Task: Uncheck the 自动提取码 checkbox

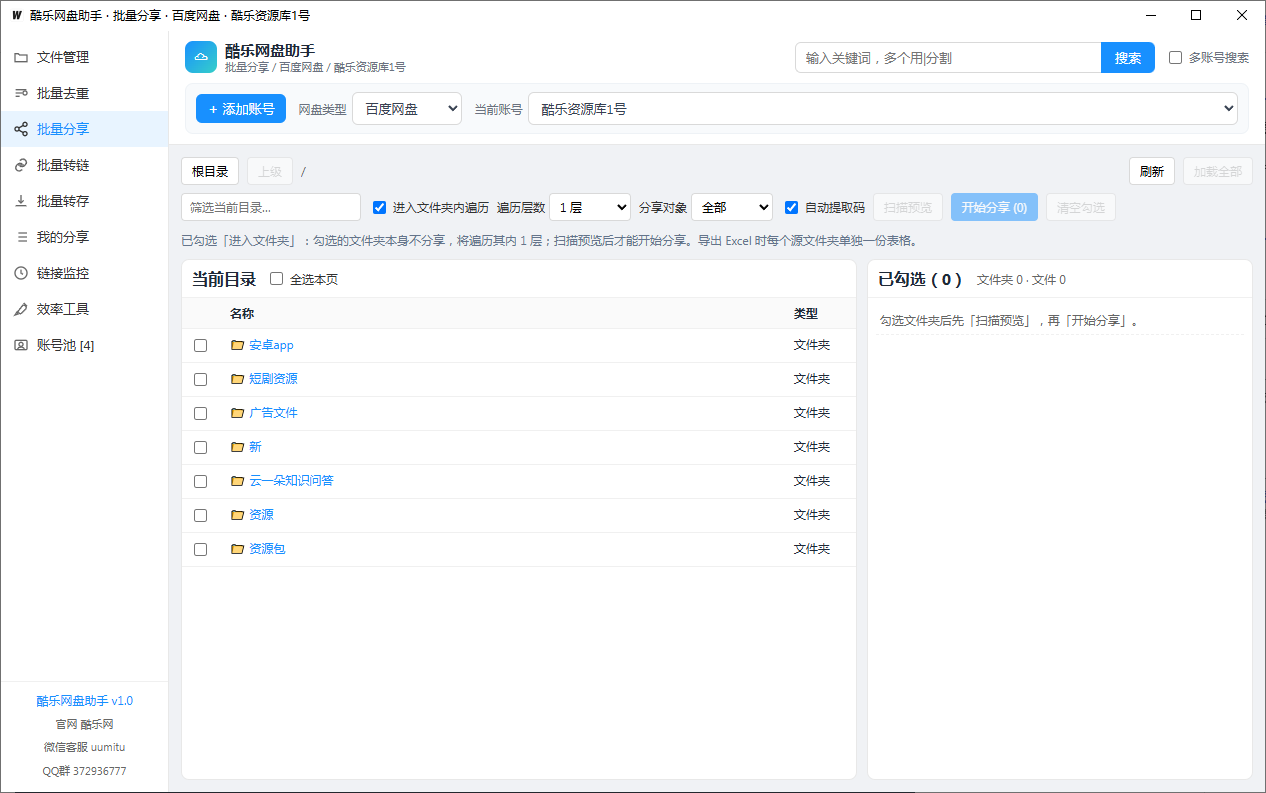Action: (792, 208)
